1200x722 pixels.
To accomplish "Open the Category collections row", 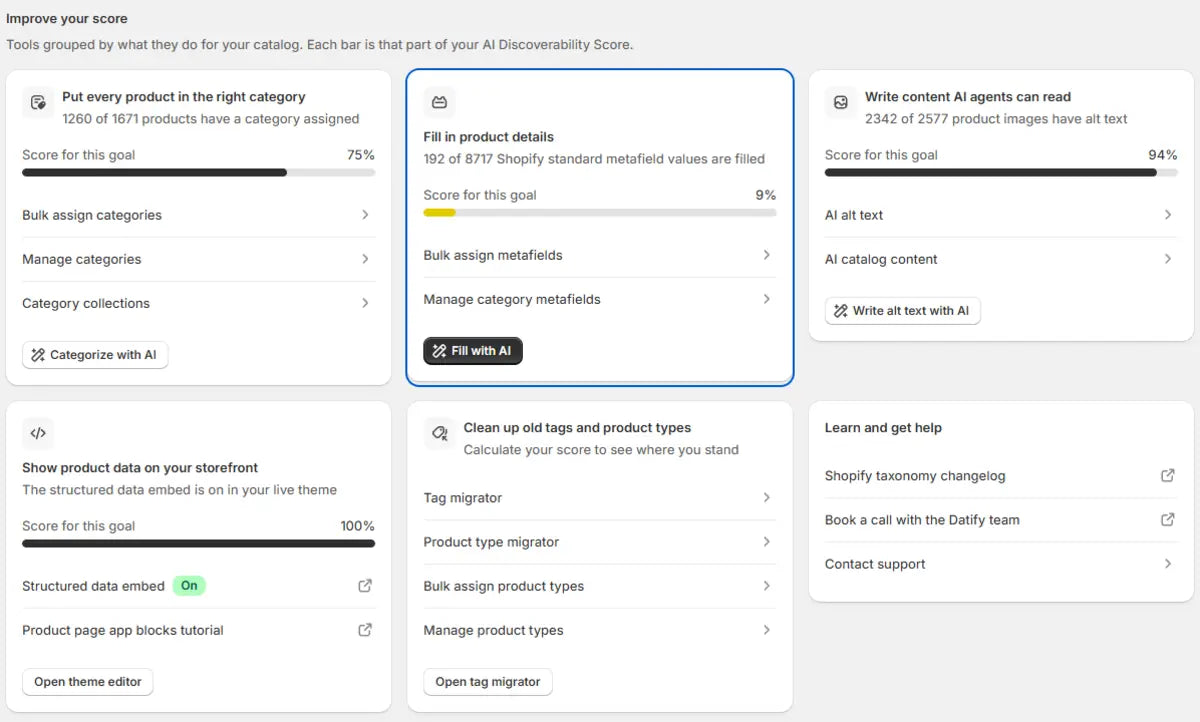I will tap(198, 303).
